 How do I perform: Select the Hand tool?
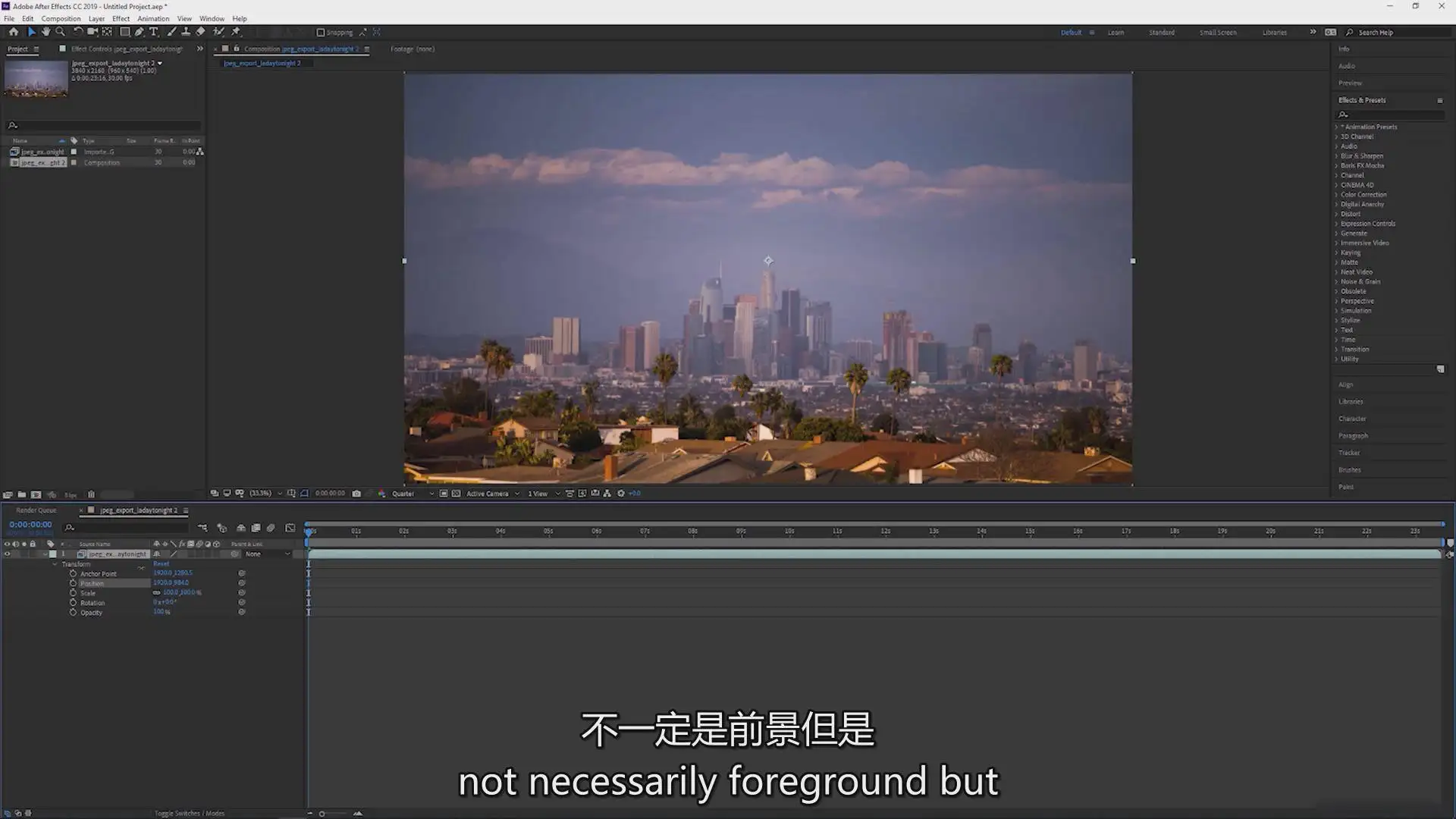click(x=45, y=32)
